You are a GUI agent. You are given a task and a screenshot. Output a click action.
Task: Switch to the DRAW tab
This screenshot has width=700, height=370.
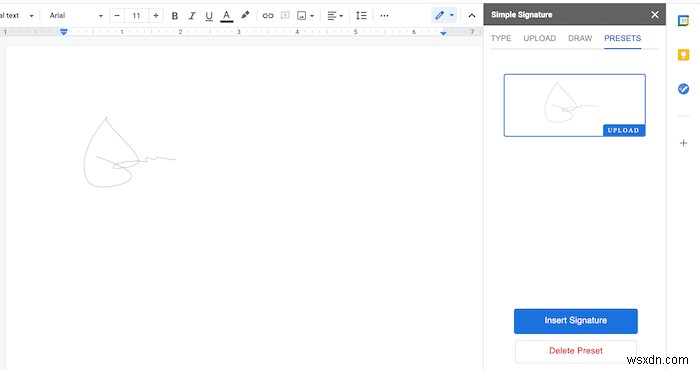pyautogui.click(x=580, y=38)
